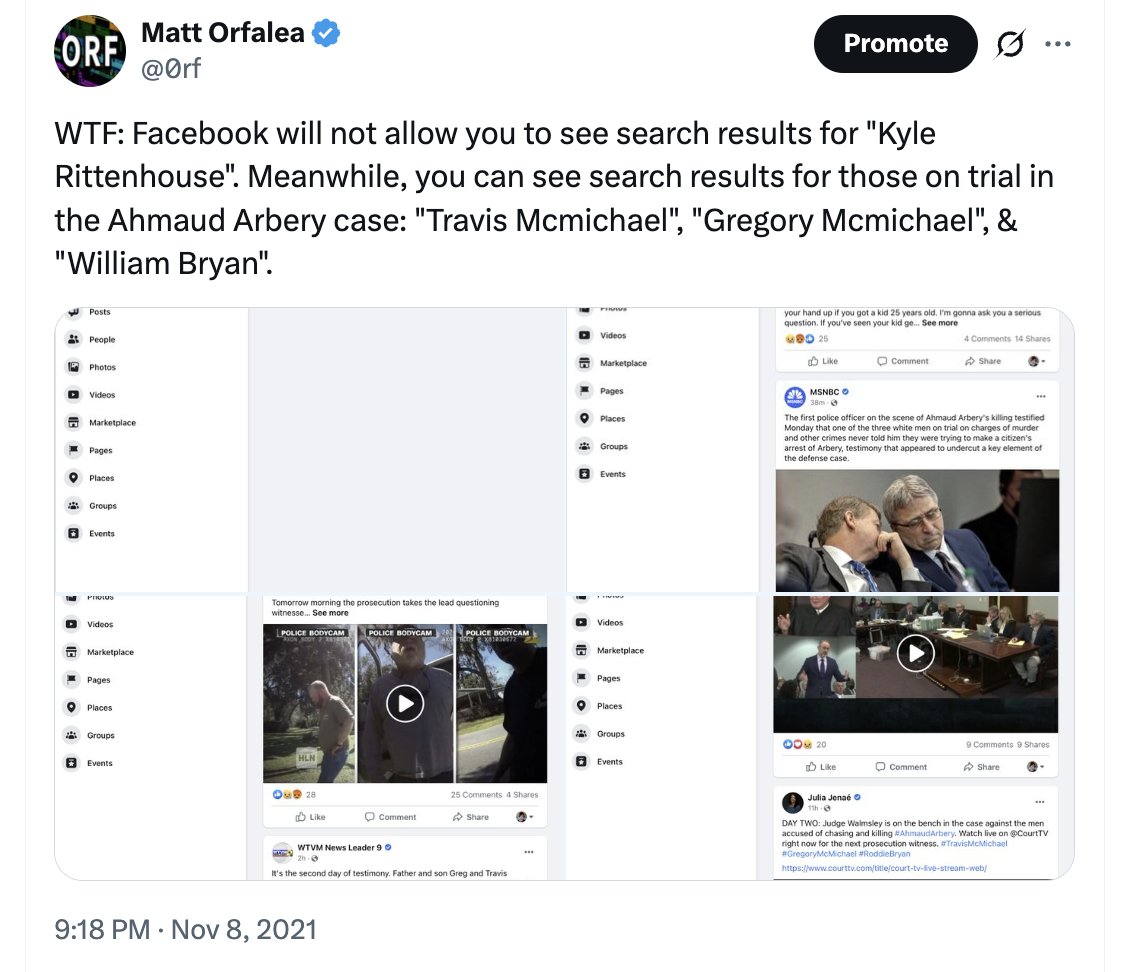This screenshot has height=972, width=1146.
Task: Open Matt Orfalea's ORF profile avatar
Action: coord(90,51)
